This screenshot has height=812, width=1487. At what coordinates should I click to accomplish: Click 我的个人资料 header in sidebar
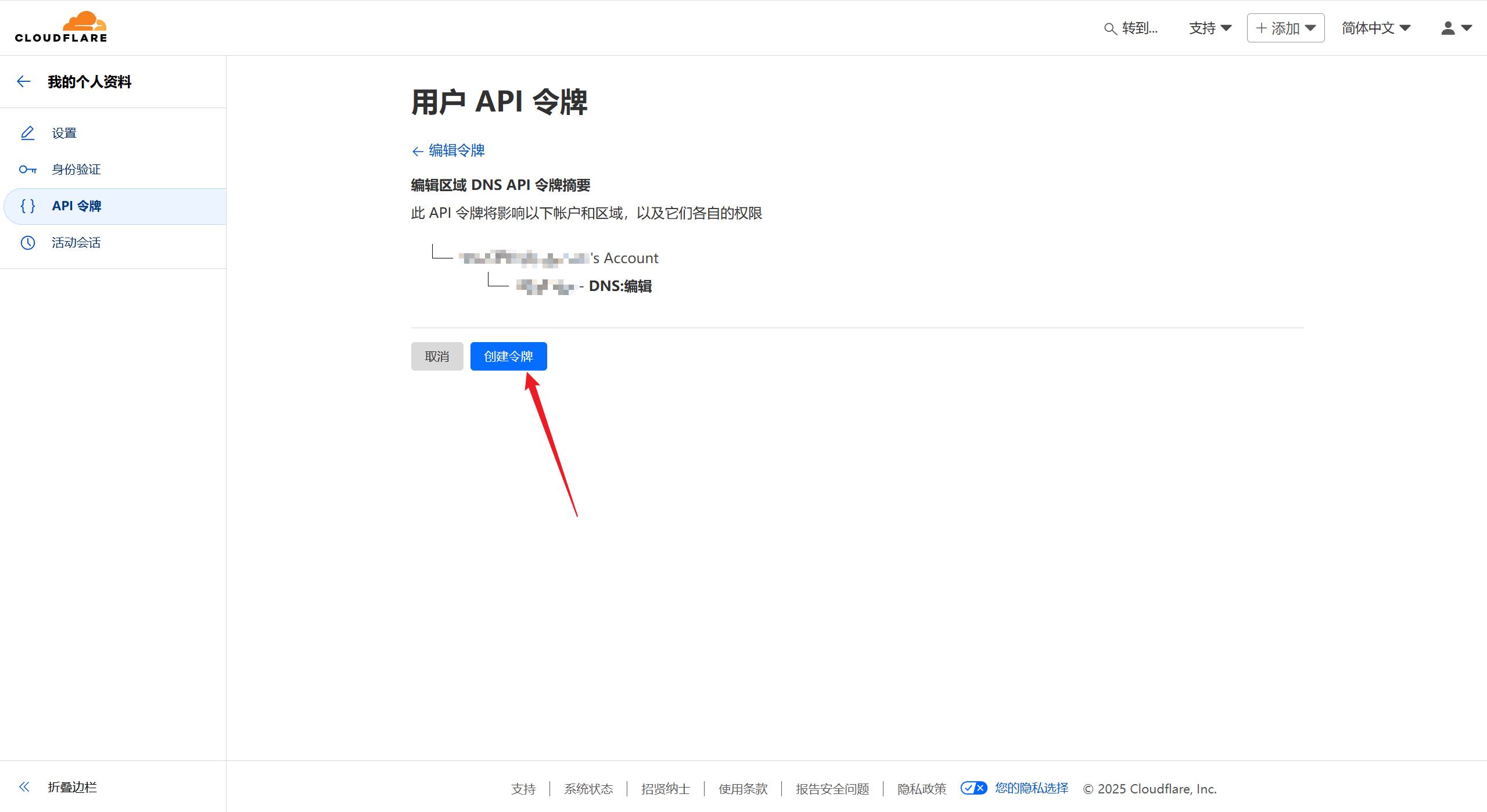[89, 82]
